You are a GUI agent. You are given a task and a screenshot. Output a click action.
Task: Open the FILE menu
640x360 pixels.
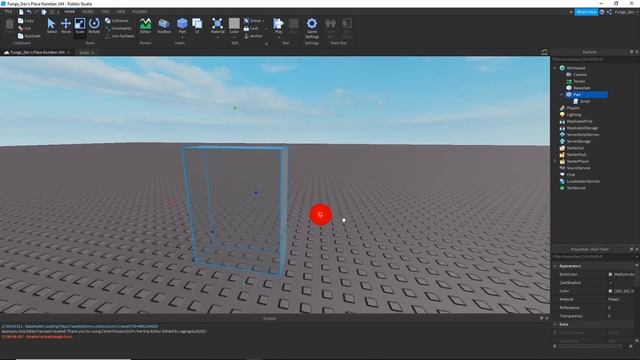click(x=8, y=12)
